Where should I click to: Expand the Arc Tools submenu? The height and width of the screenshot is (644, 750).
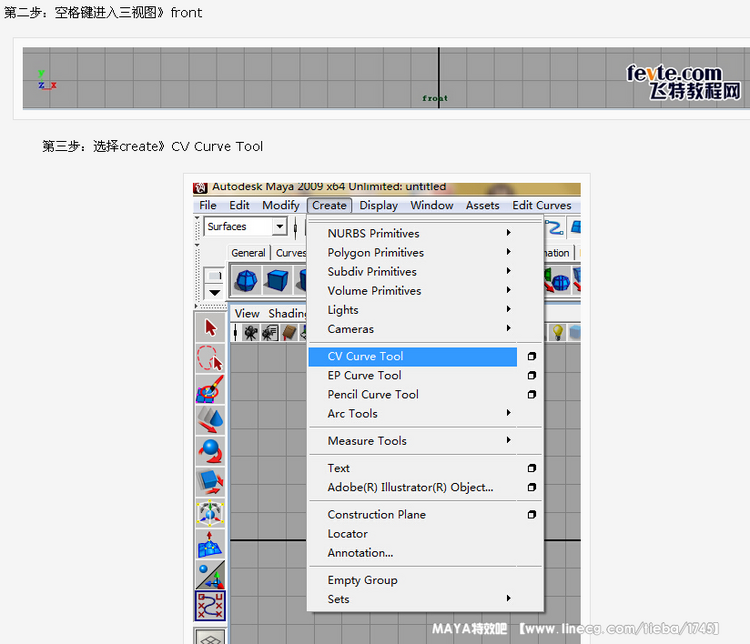click(x=509, y=413)
